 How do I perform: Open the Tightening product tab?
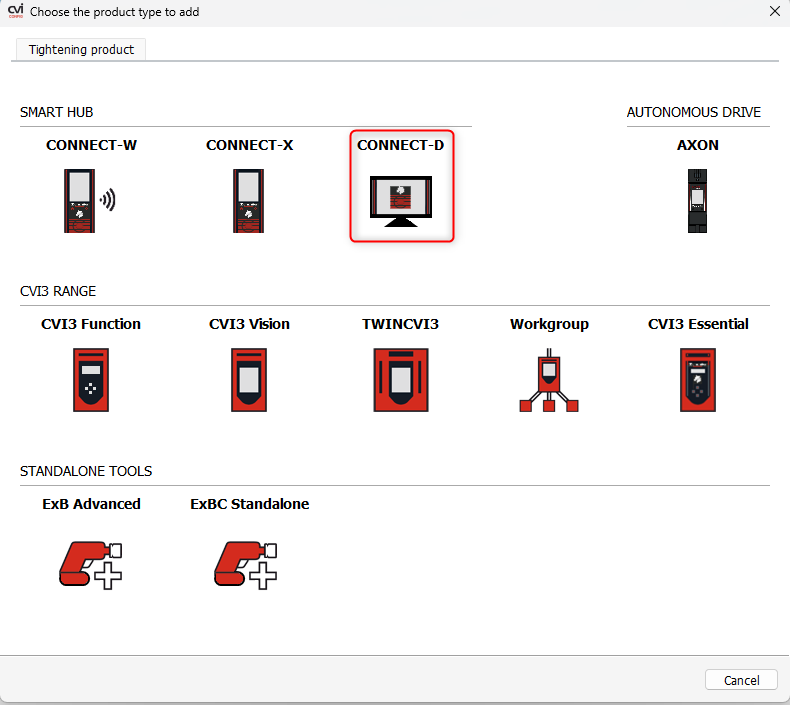81,49
